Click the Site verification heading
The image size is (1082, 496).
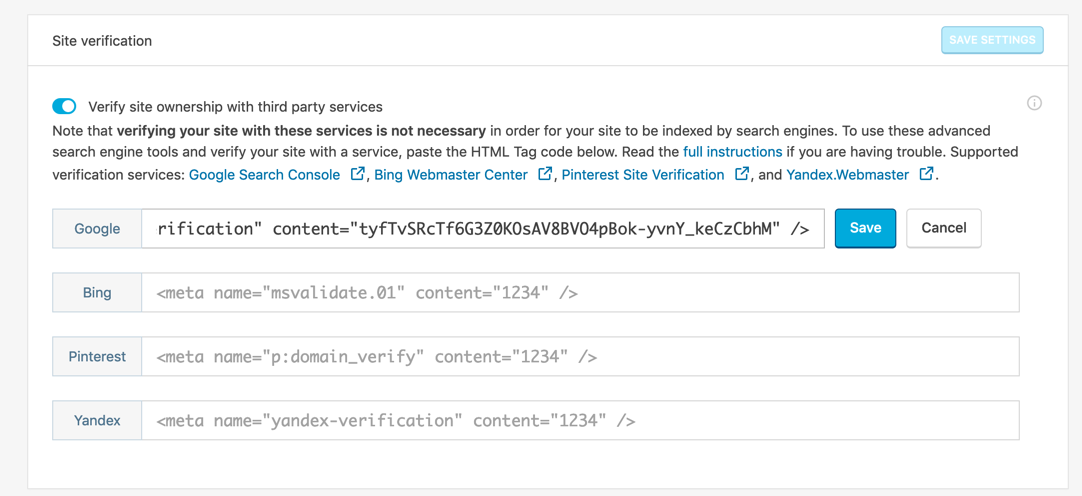point(102,41)
